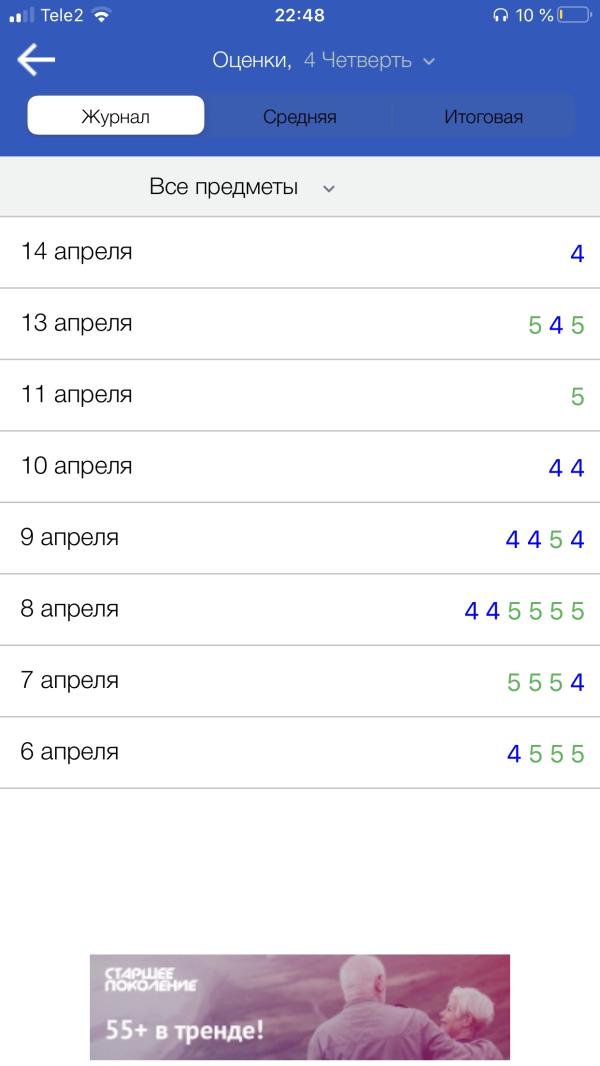Switch to the Журнал tab

coord(116,116)
